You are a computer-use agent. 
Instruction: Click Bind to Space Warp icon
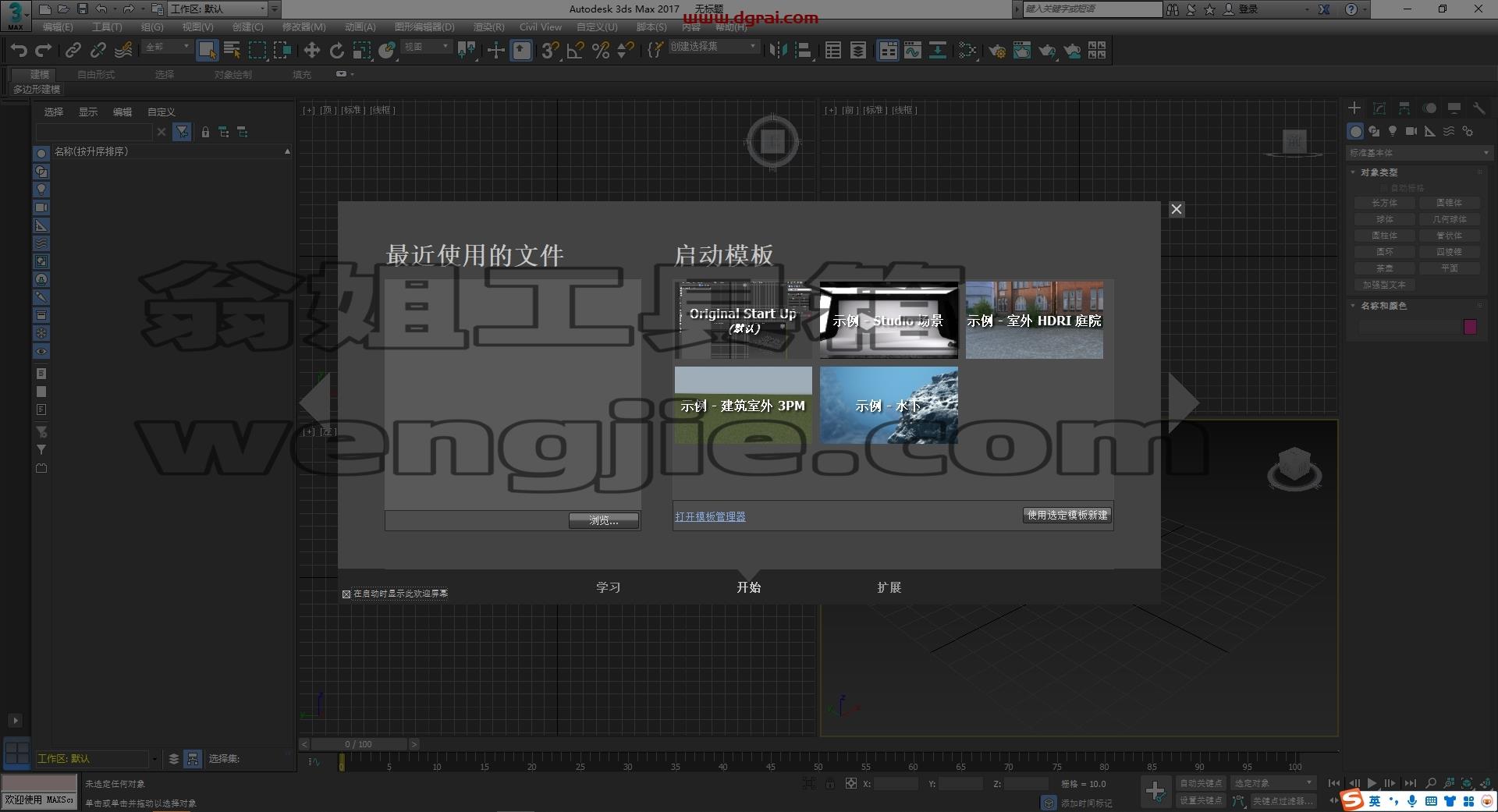point(123,51)
